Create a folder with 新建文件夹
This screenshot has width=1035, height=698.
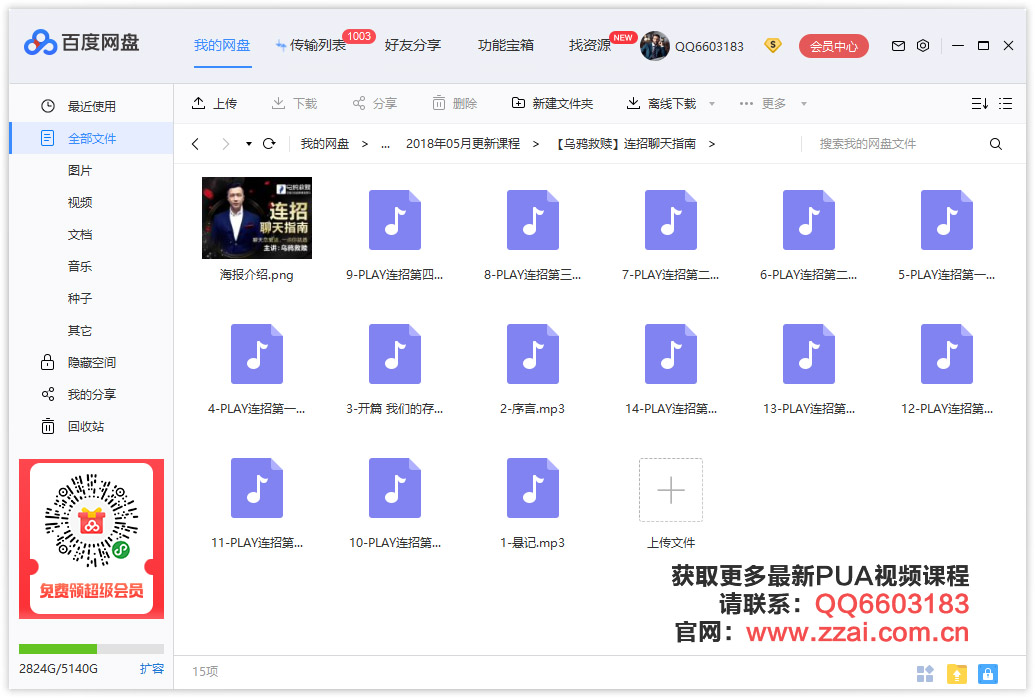pyautogui.click(x=552, y=104)
